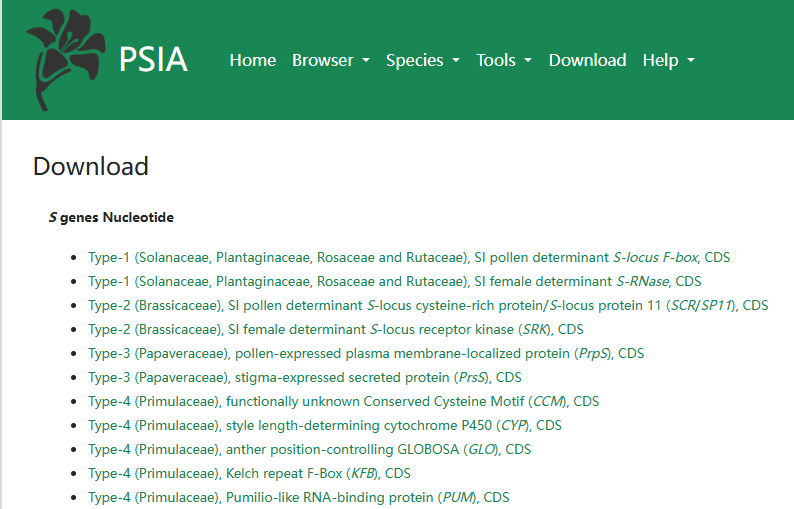Screen dimensions: 794x509
Task: Download Type-4 Pumilio-like PUM CDS
Action: 298,497
